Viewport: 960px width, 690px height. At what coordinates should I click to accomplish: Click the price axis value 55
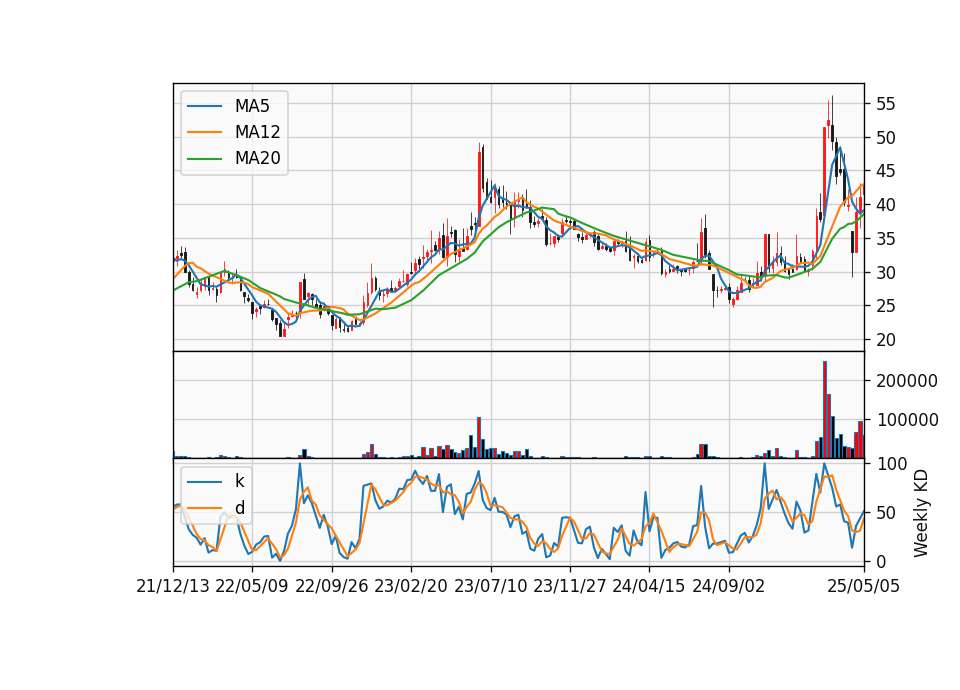(885, 104)
